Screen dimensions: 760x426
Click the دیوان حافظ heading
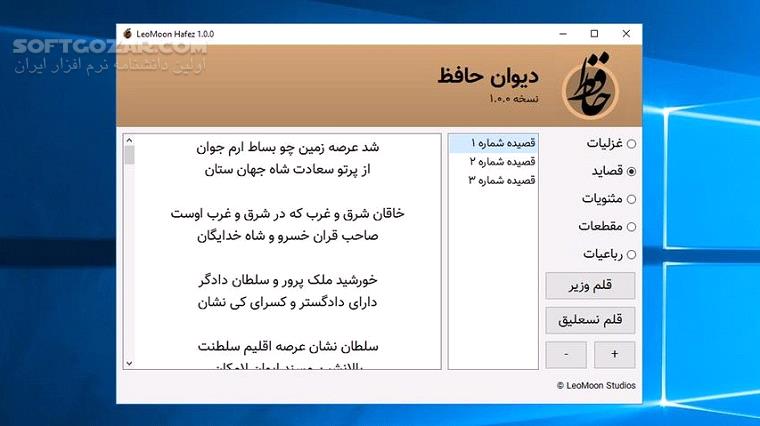488,77
